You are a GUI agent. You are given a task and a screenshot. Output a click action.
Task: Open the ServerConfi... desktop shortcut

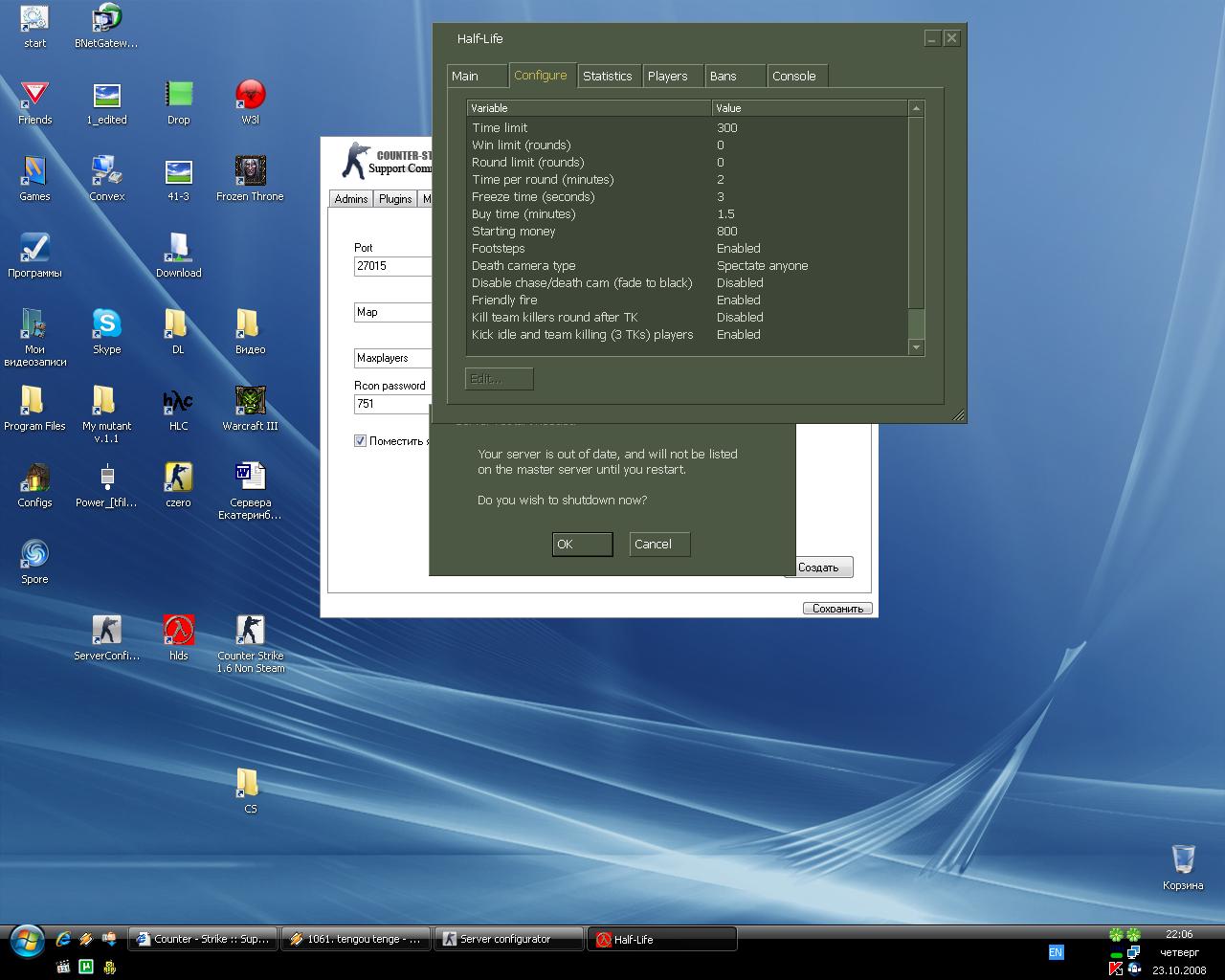pyautogui.click(x=106, y=638)
